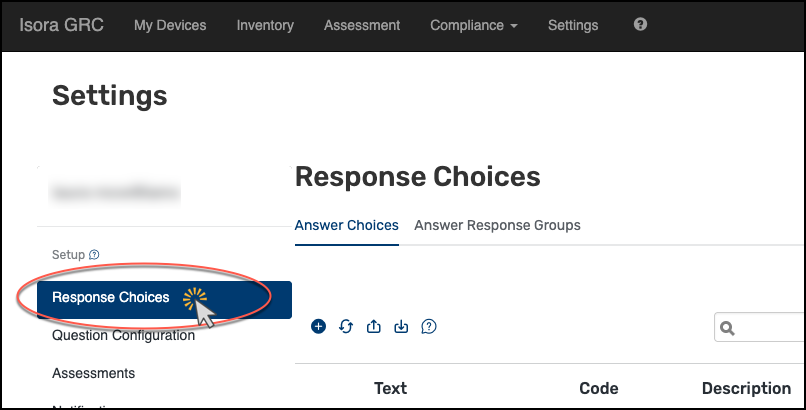Click into the search input field
This screenshot has height=410, width=806.
point(772,328)
